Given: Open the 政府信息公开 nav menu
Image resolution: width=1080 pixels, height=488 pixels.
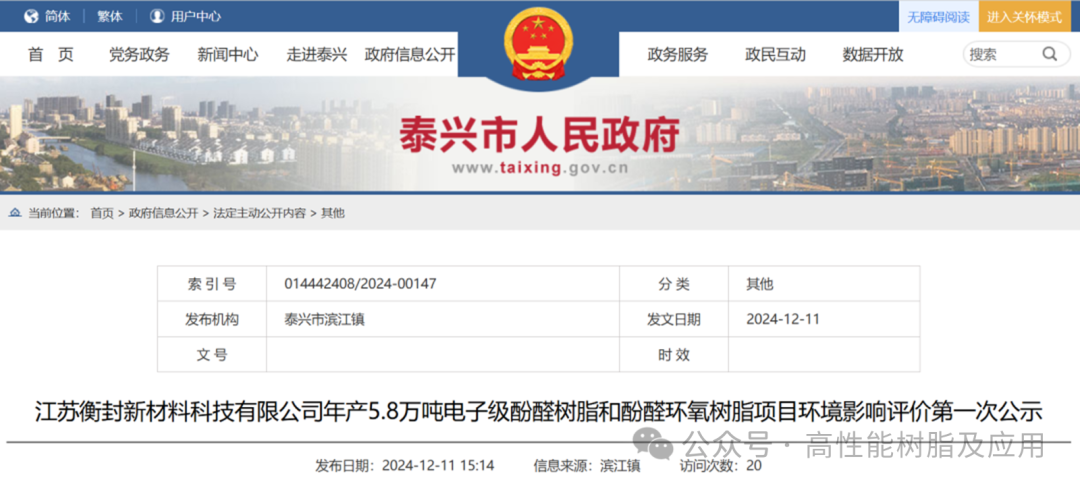Looking at the screenshot, I should tap(410, 55).
